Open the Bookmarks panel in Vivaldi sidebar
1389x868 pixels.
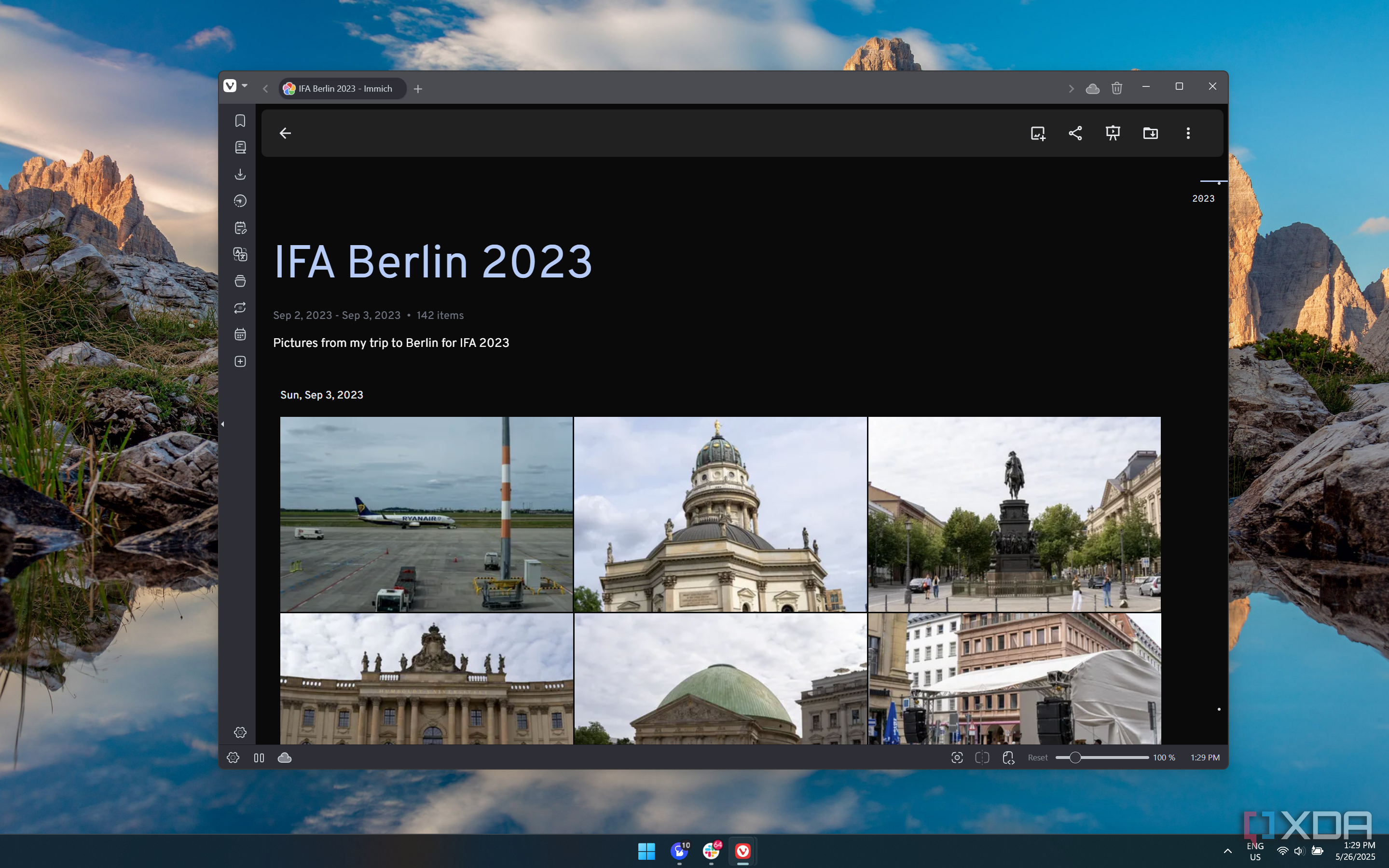[x=240, y=121]
